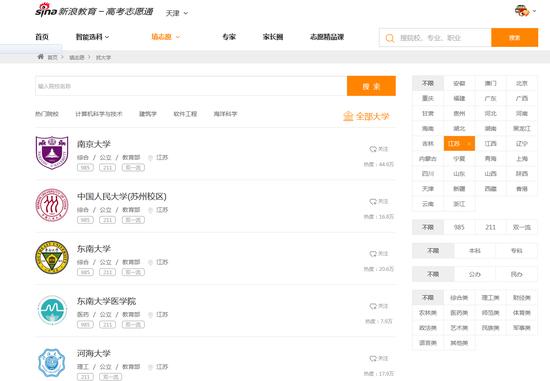
Task: Click the orange 搜索 button beside school input
Action: coord(371,86)
